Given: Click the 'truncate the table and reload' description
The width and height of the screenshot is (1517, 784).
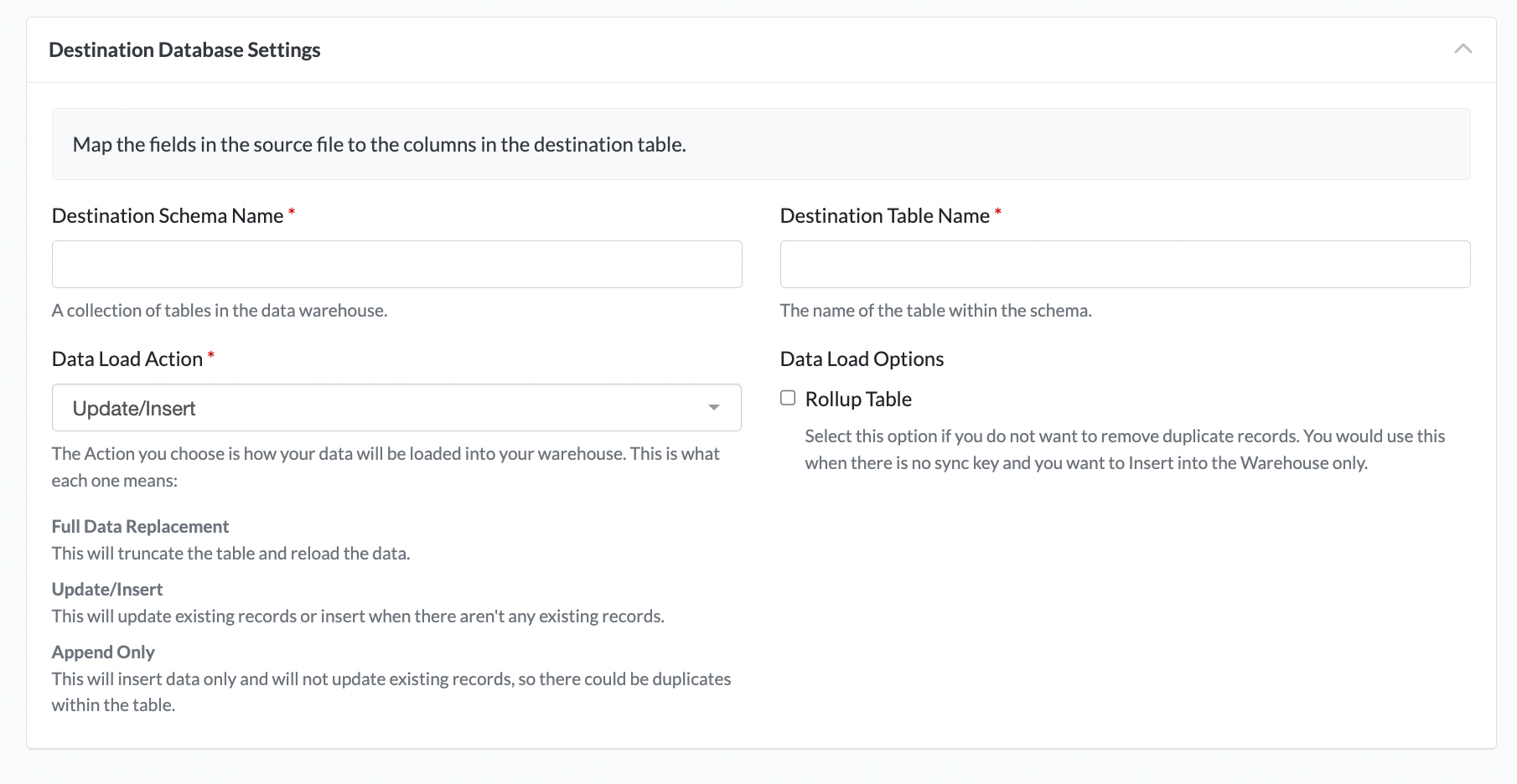Looking at the screenshot, I should point(230,554).
